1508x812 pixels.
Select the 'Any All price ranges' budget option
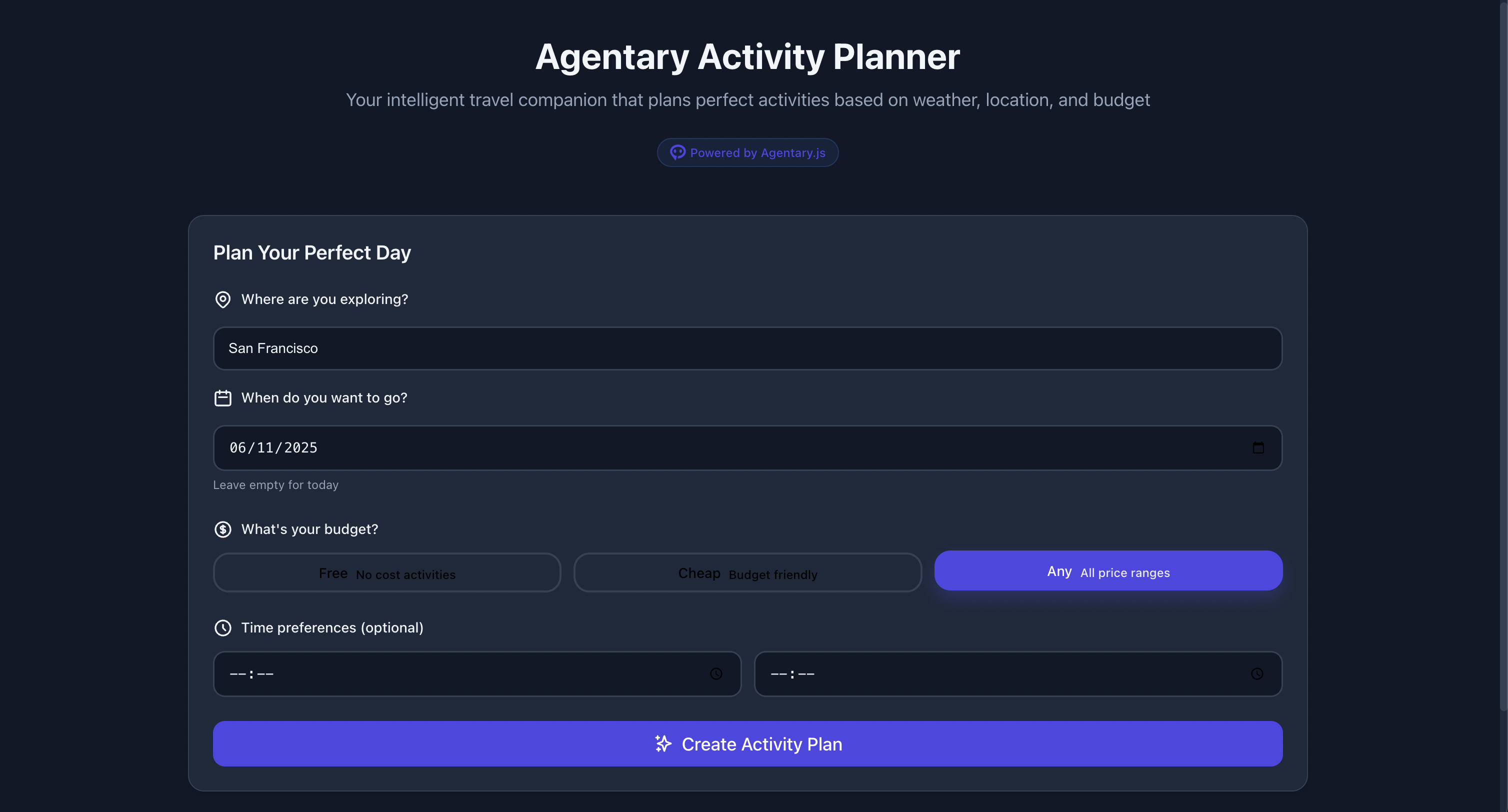(1108, 571)
